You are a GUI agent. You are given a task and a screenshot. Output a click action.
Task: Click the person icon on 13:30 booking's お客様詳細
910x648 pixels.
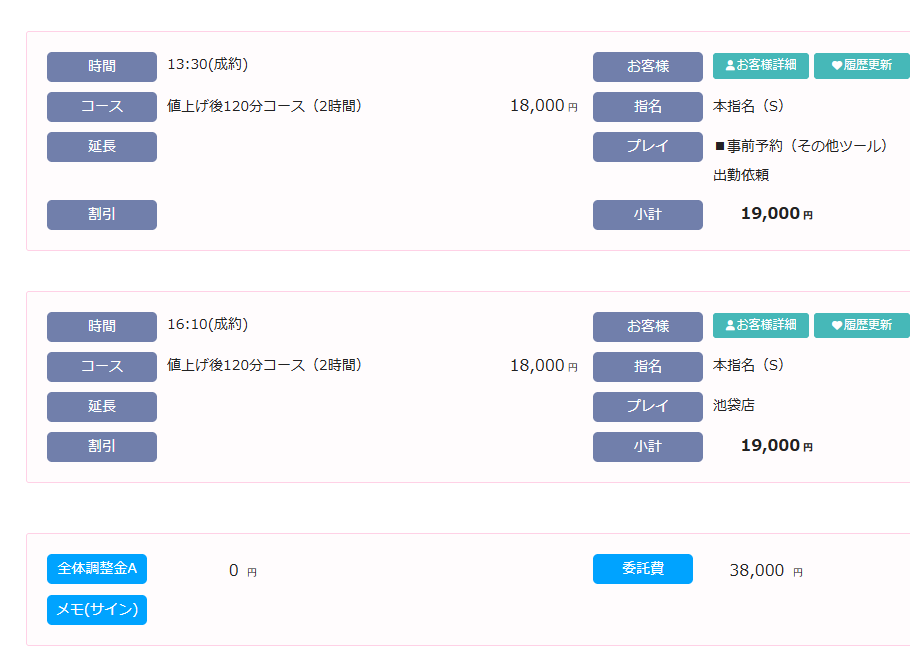(x=730, y=65)
